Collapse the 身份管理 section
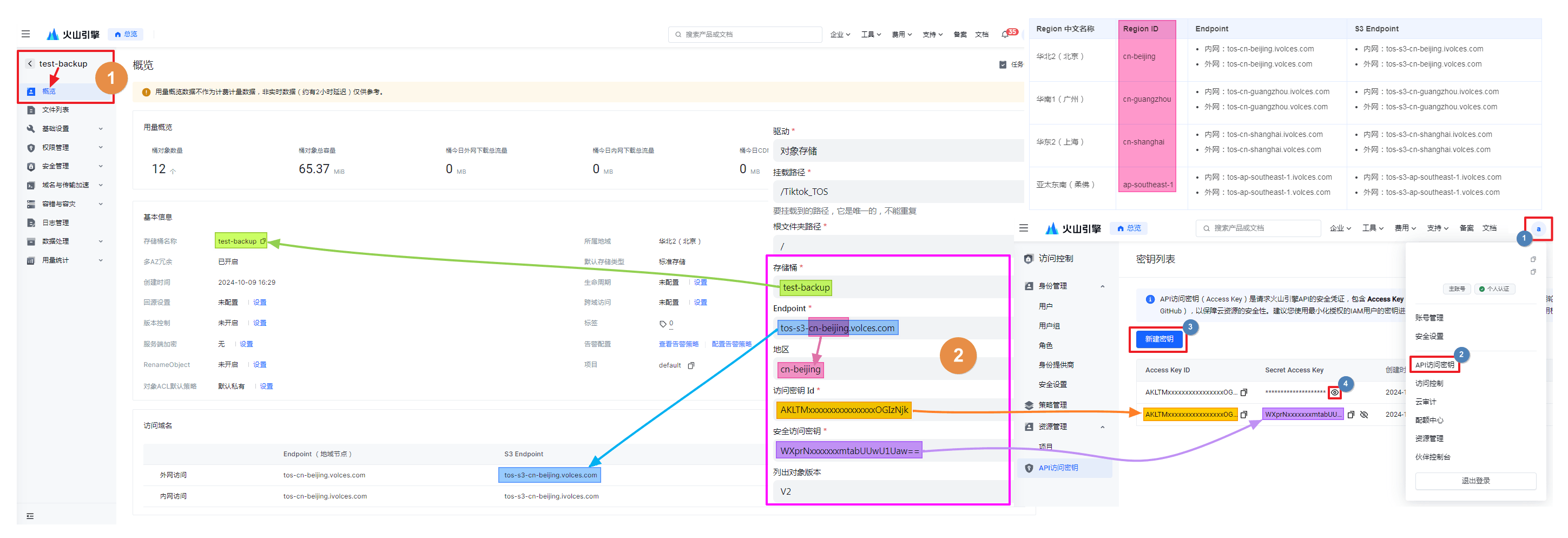1568x538 pixels. [x=1102, y=286]
